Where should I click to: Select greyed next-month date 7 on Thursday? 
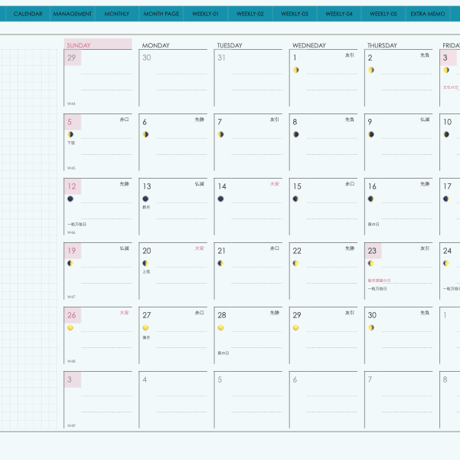[370, 379]
